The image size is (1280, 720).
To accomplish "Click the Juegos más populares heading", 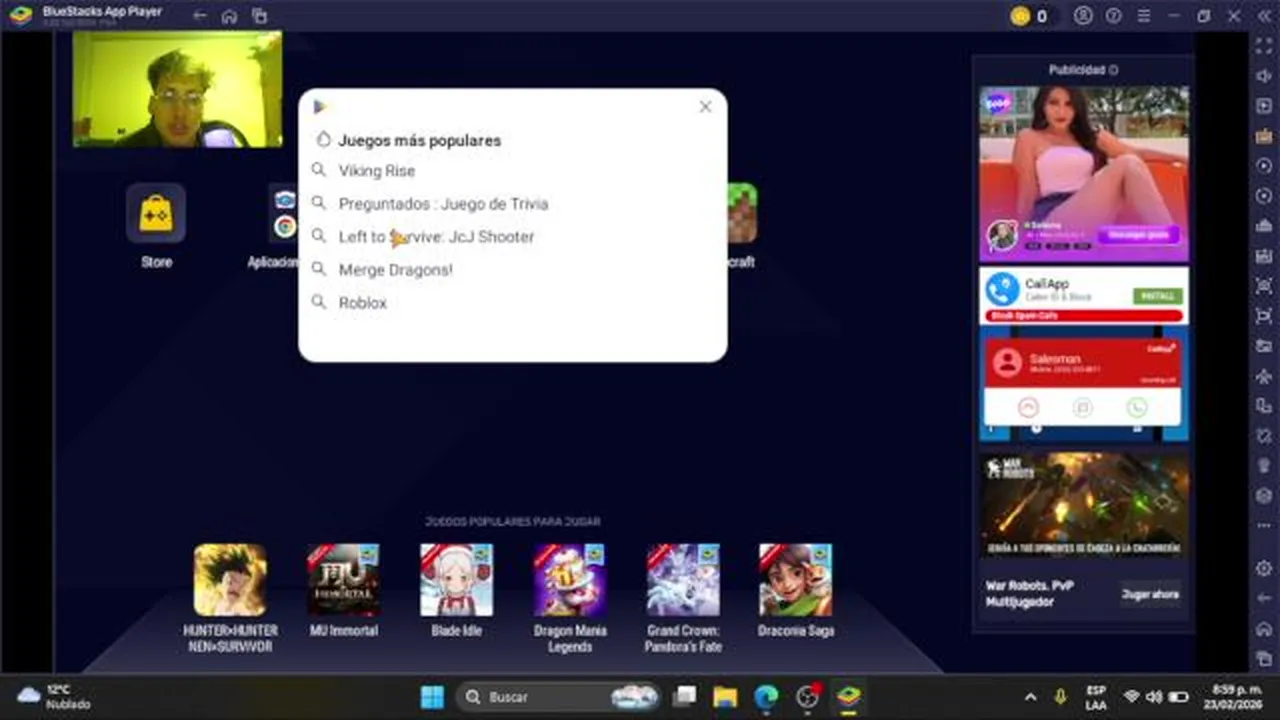I will pyautogui.click(x=419, y=140).
